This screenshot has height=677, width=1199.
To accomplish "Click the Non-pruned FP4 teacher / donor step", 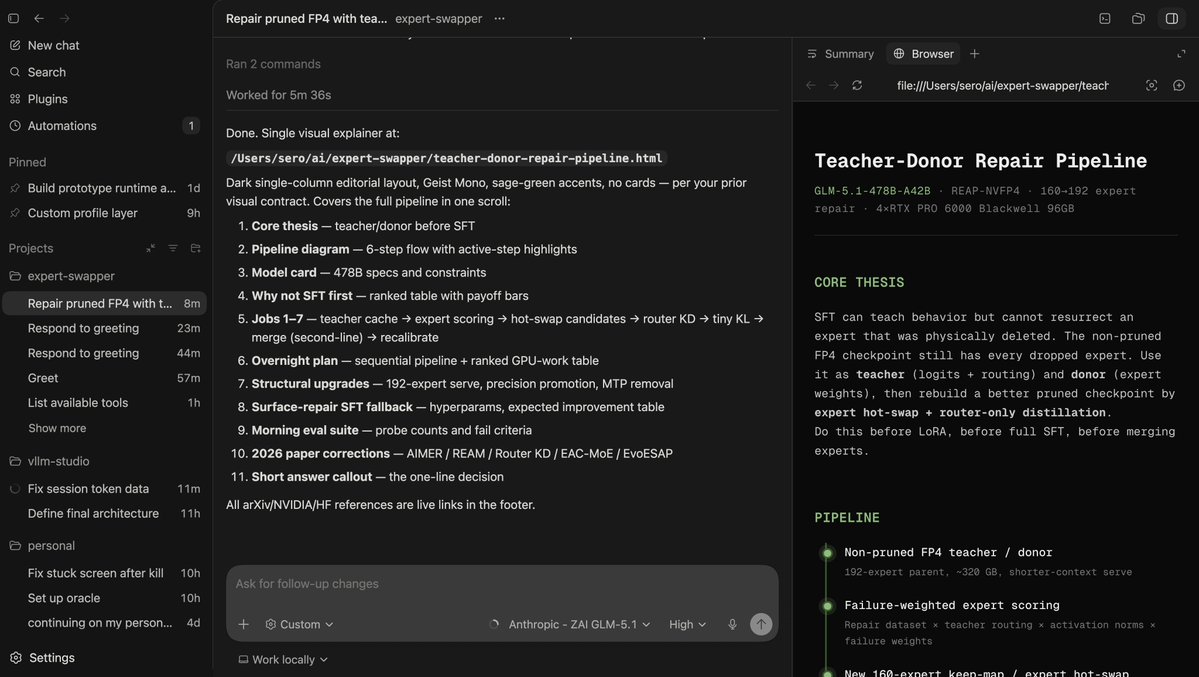I will coord(948,552).
